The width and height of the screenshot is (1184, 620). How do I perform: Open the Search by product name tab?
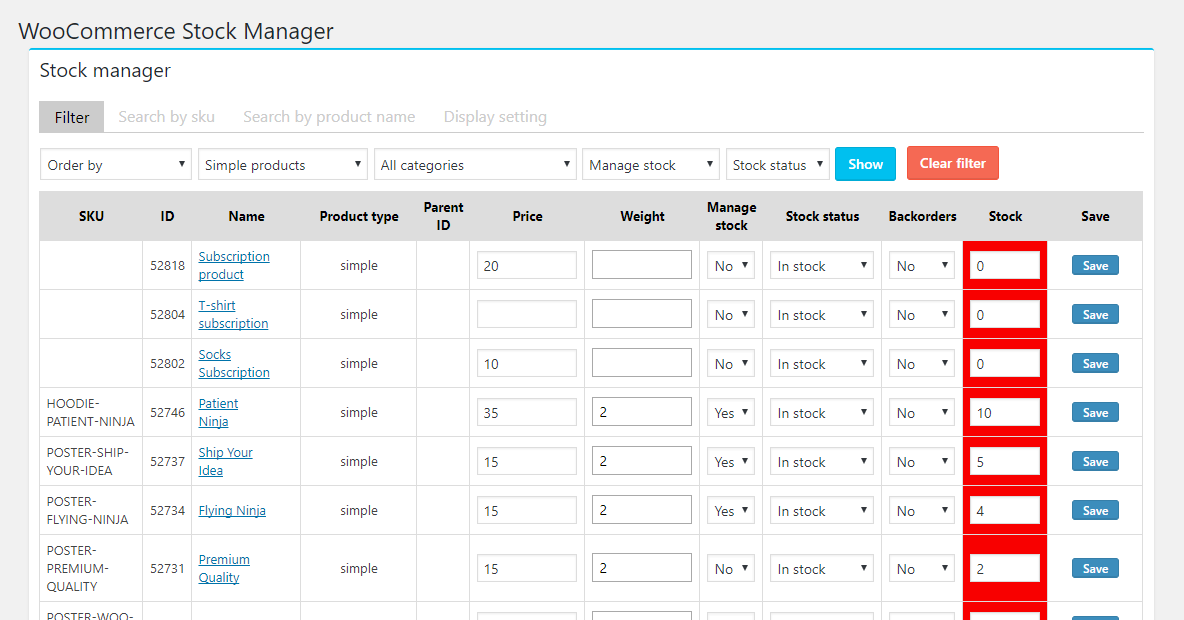329,117
